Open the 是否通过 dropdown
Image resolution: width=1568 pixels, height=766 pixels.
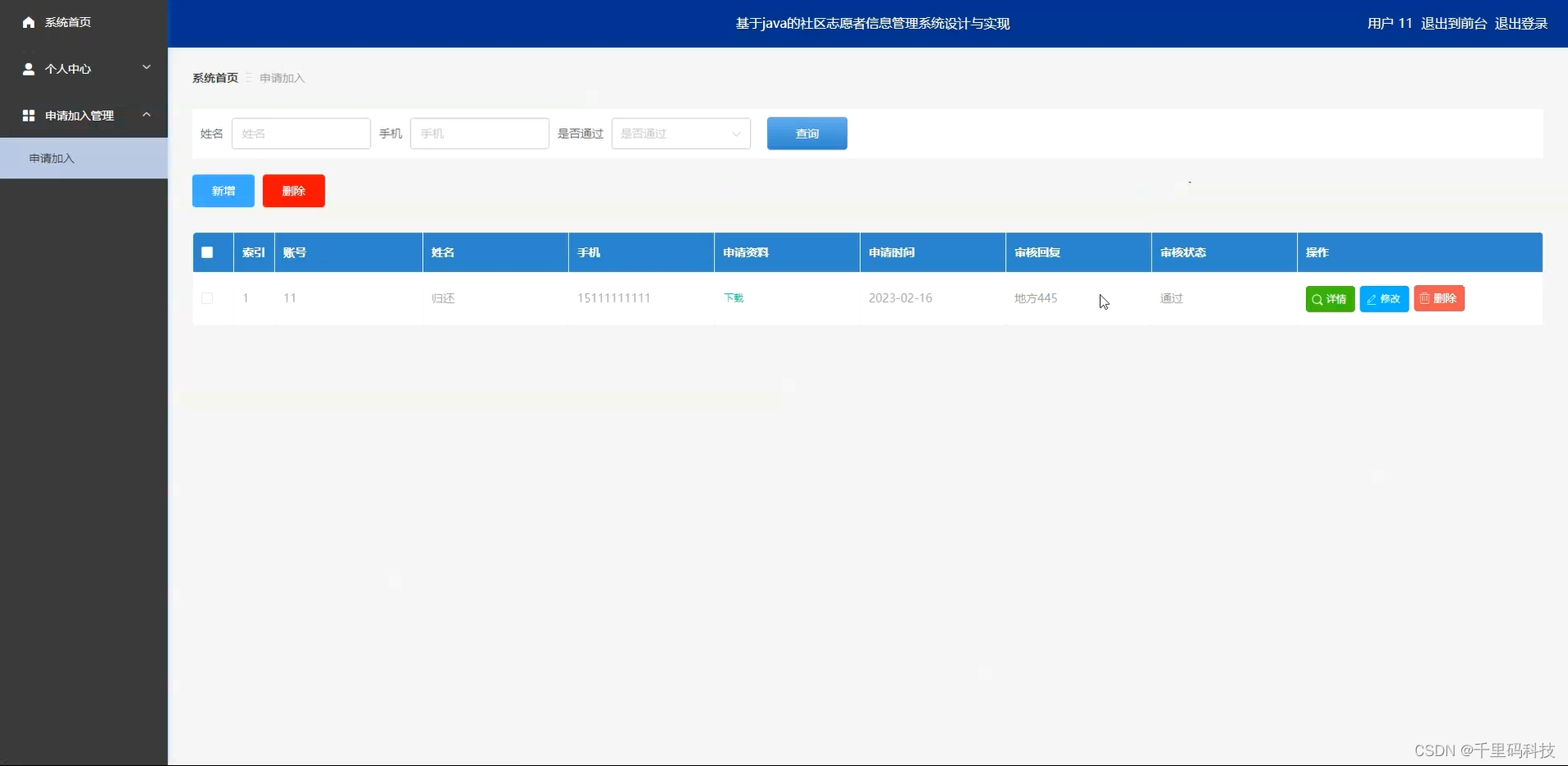[682, 133]
